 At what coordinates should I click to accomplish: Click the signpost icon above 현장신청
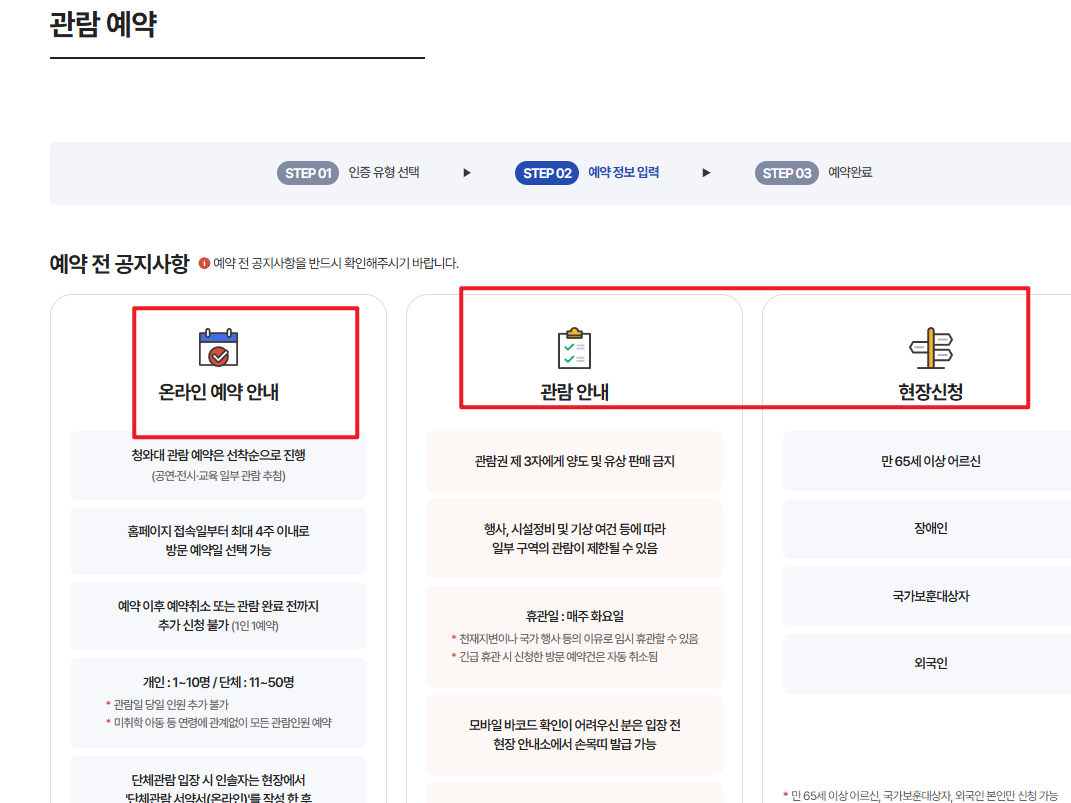[931, 348]
